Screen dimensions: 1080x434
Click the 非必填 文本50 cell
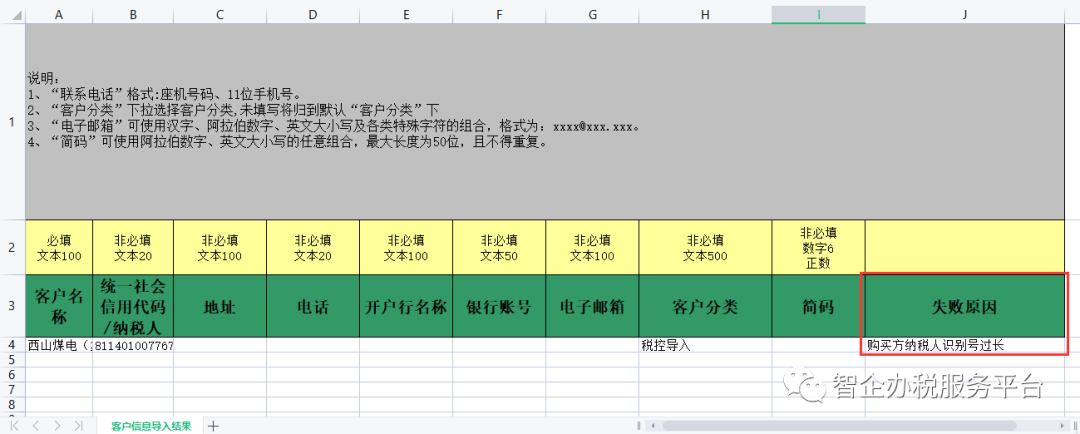click(499, 247)
